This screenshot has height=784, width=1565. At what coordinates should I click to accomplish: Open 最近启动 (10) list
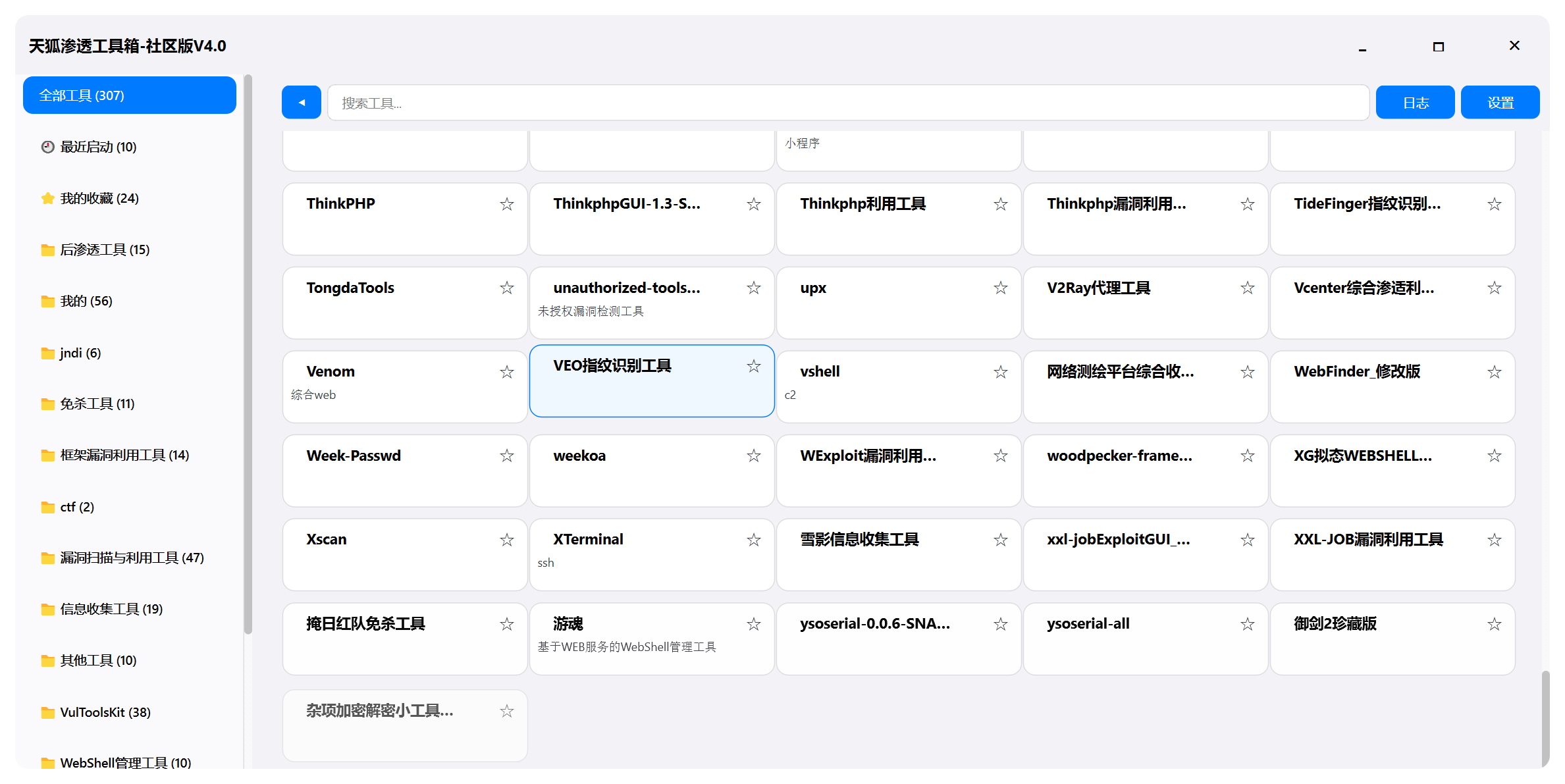coord(130,147)
